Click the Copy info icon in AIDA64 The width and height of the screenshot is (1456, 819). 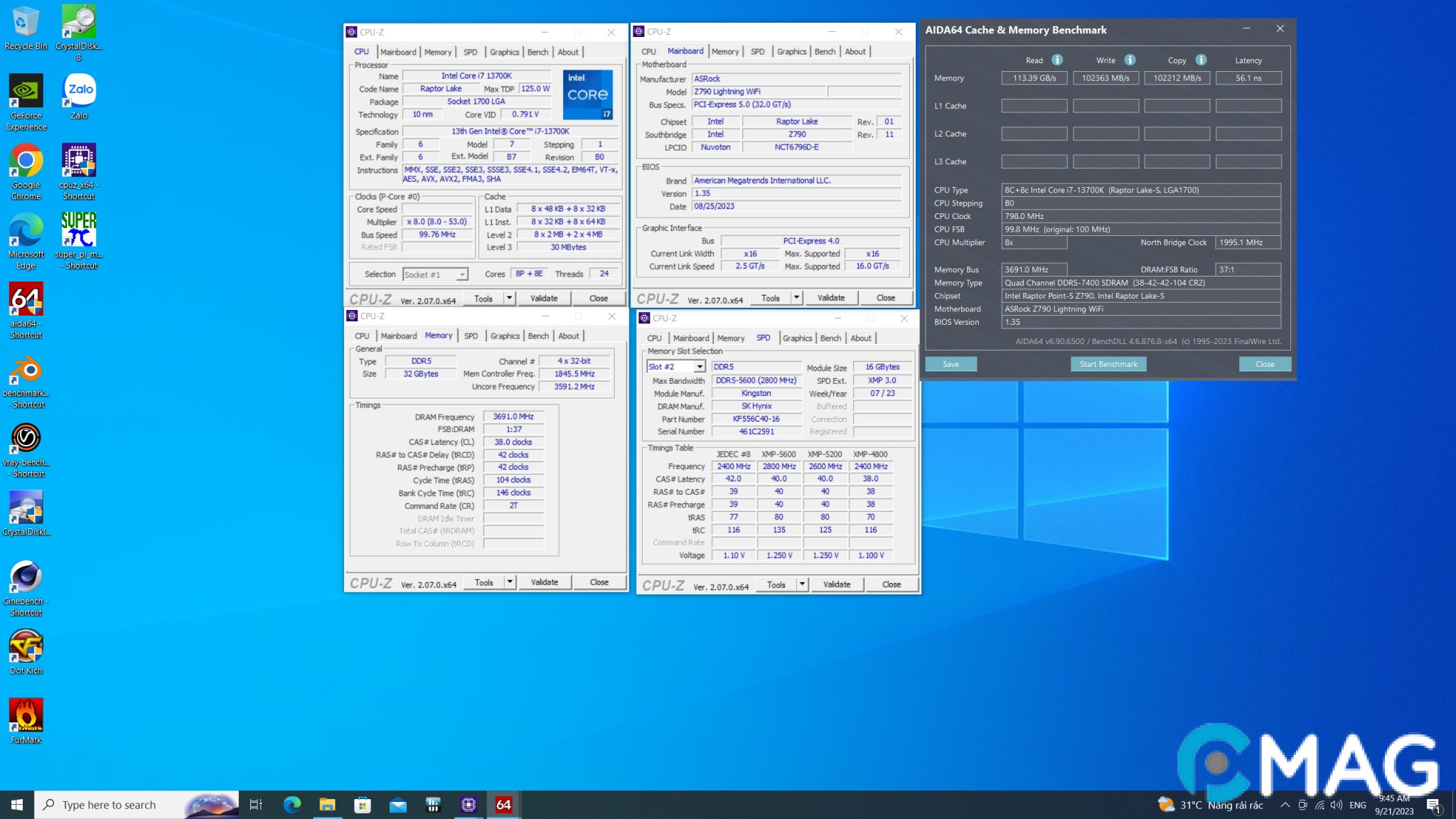(1201, 60)
